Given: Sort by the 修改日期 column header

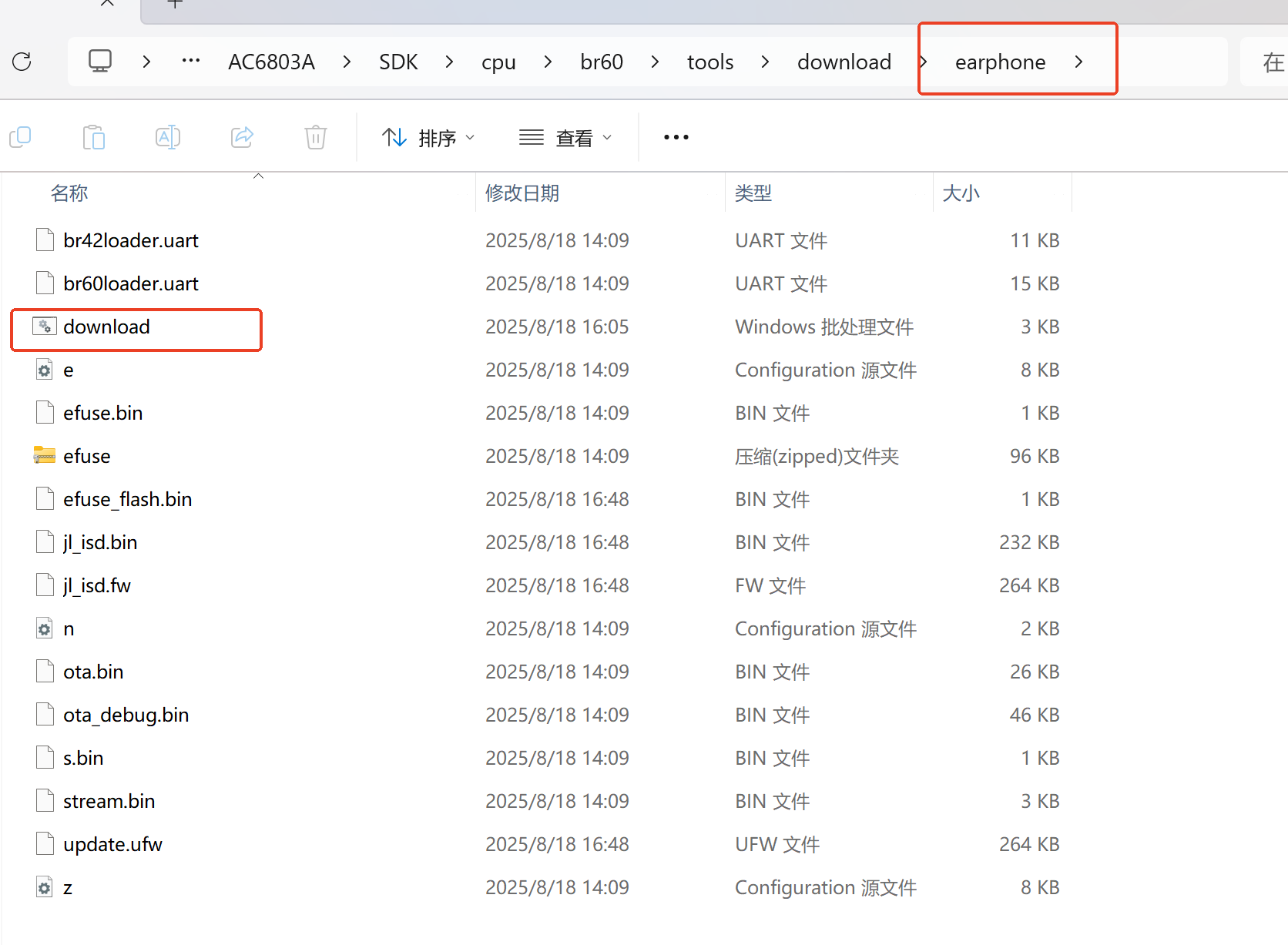Looking at the screenshot, I should (522, 193).
